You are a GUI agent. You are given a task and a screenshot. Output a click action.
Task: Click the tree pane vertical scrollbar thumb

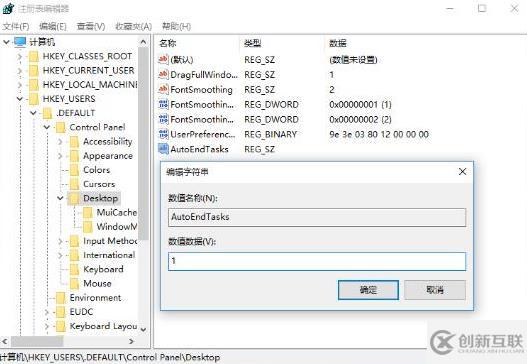(143, 144)
